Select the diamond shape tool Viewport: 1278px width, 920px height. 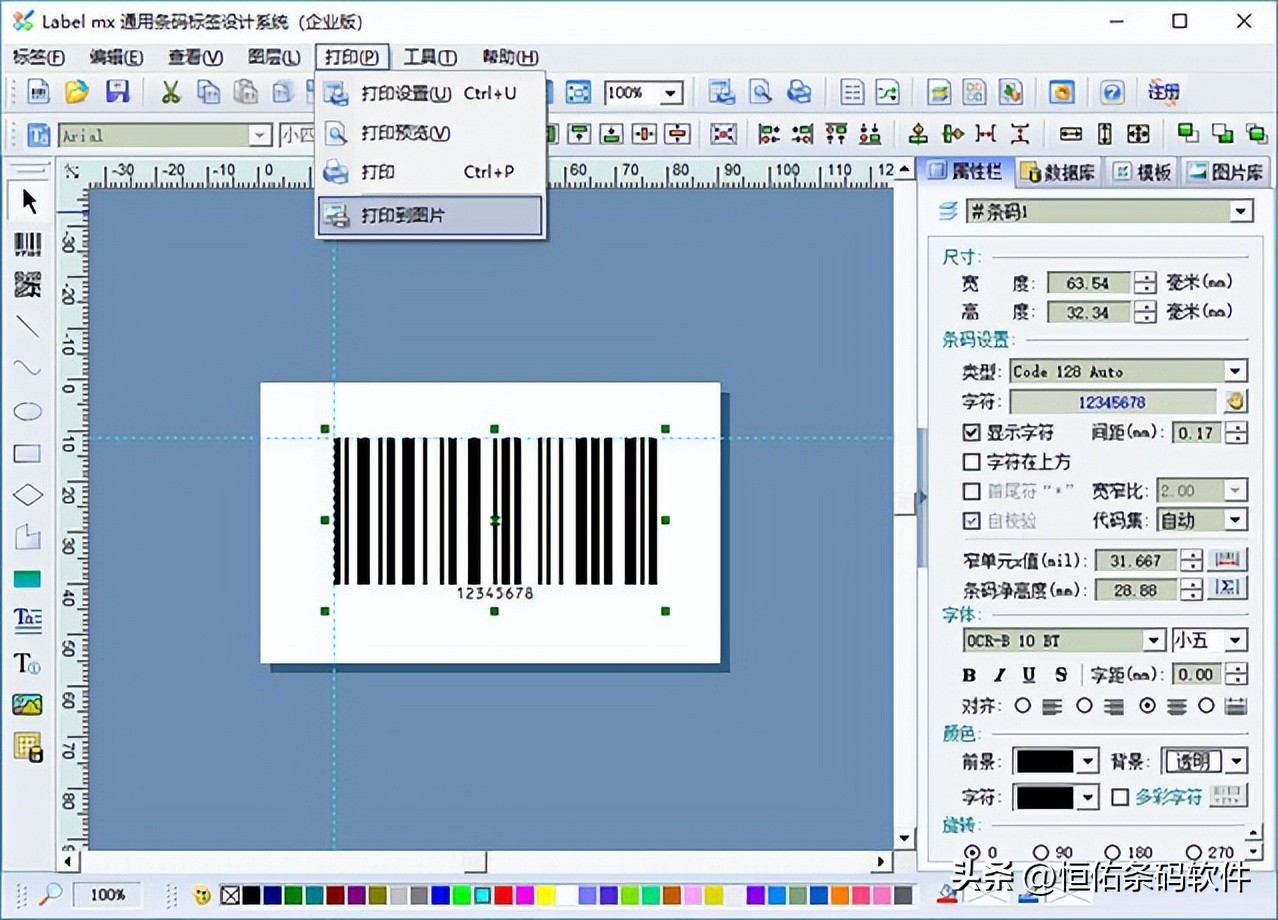coord(27,494)
